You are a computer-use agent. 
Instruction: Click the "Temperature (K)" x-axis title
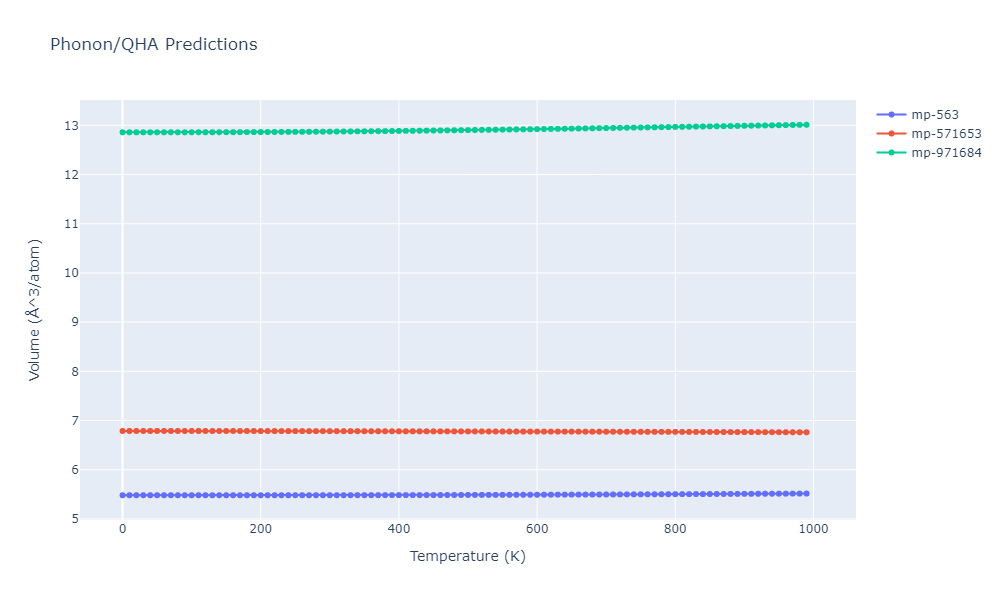[x=467, y=556]
